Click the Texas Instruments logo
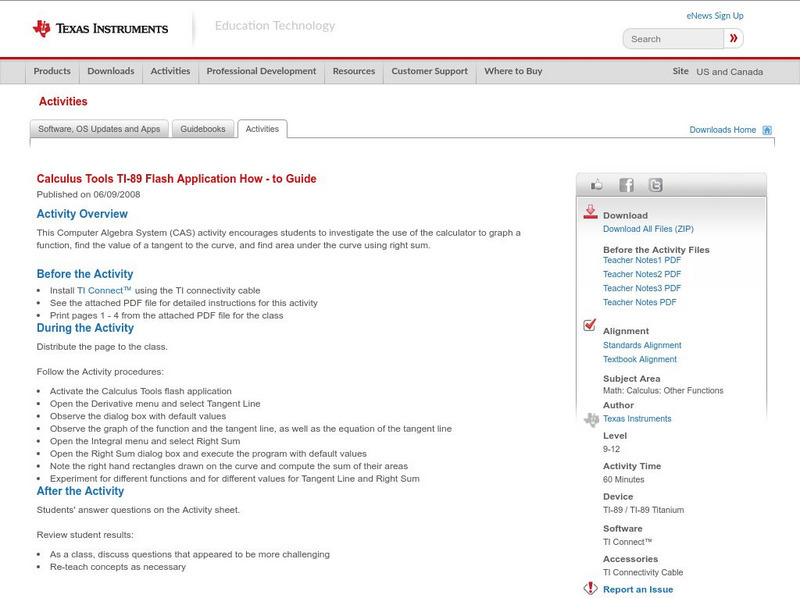The width and height of the screenshot is (800, 598). pyautogui.click(x=100, y=28)
